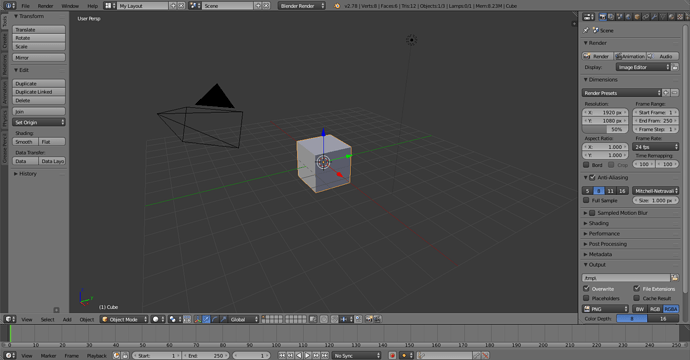The image size is (690, 360).
Task: Click the play animation button in timeline
Action: (308, 355)
